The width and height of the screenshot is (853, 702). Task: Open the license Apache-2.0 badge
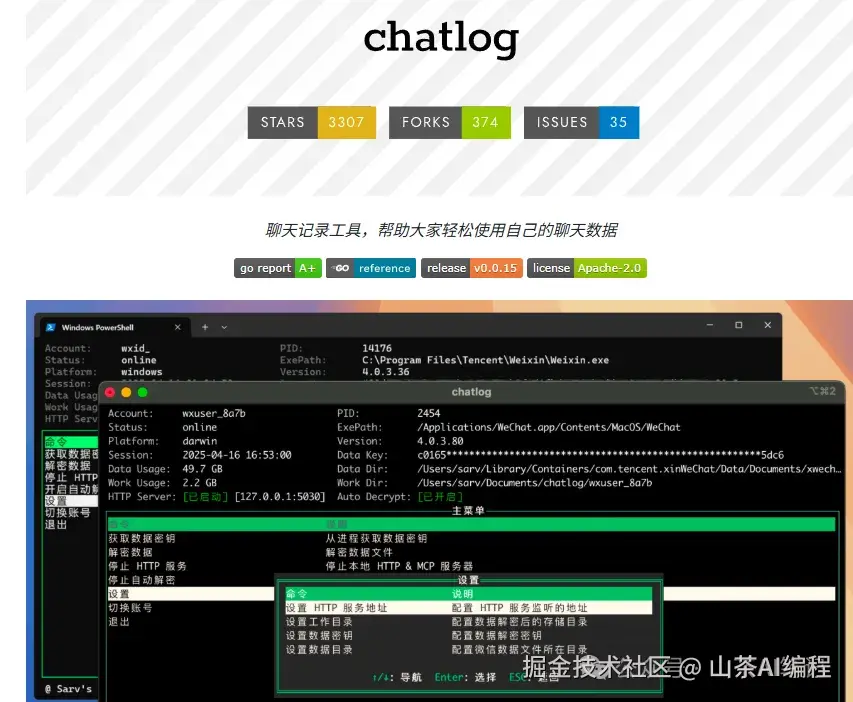[x=587, y=268]
